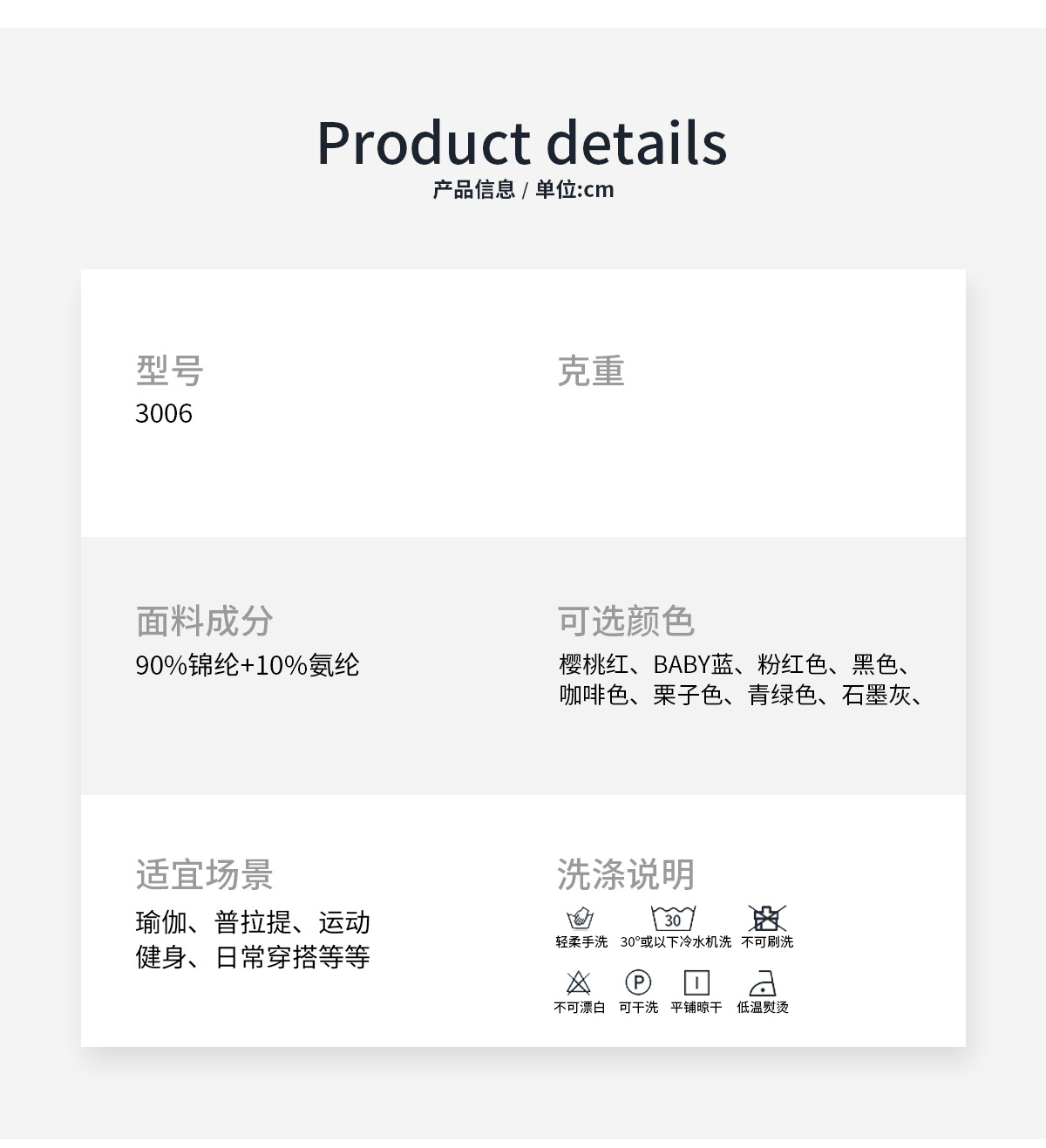The width and height of the screenshot is (1046, 1148).
Task: Click the 90%锦纶+10%氨纶 text
Action: pyautogui.click(x=248, y=665)
